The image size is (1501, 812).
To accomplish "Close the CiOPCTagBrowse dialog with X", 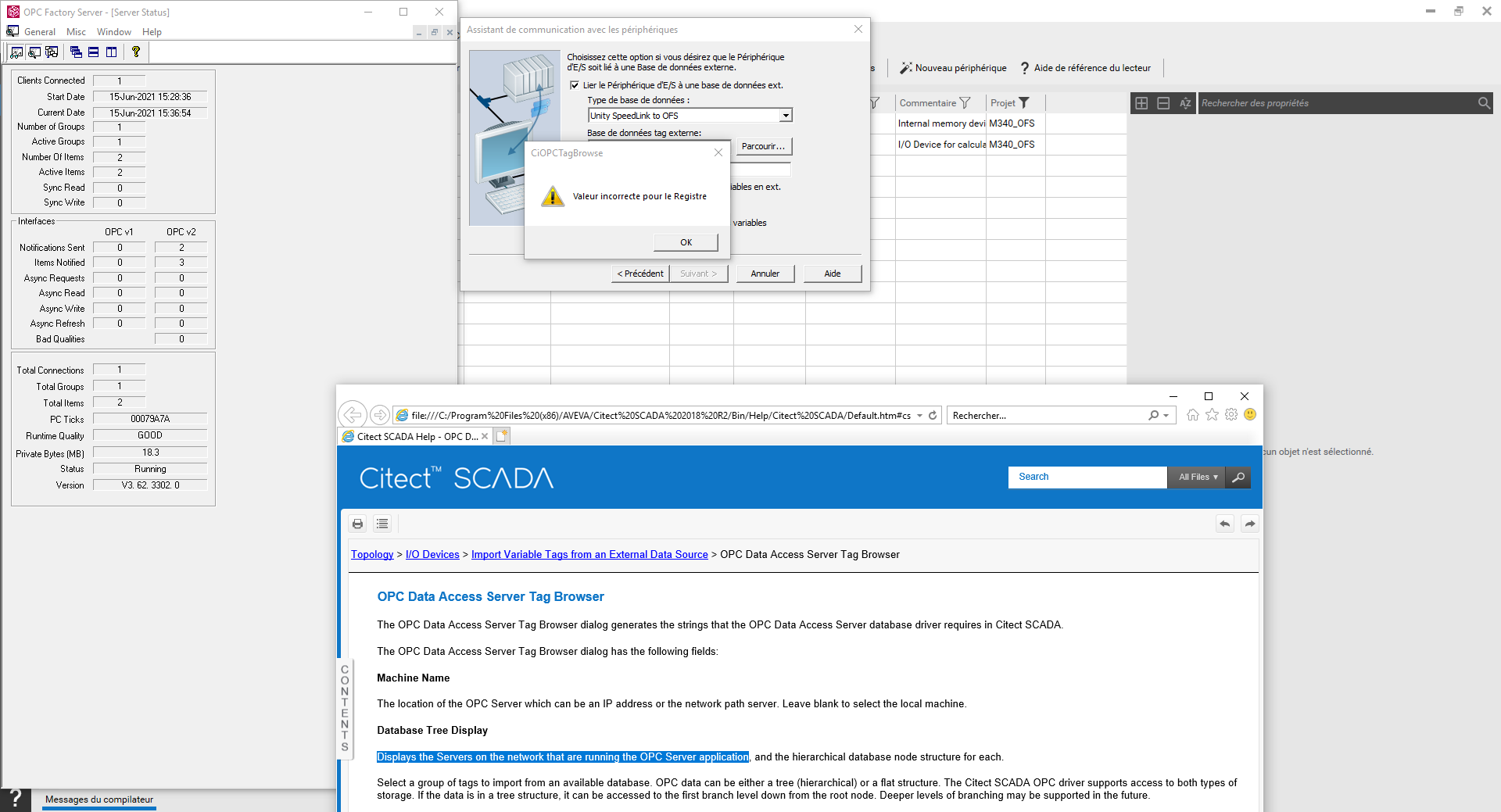I will click(718, 152).
